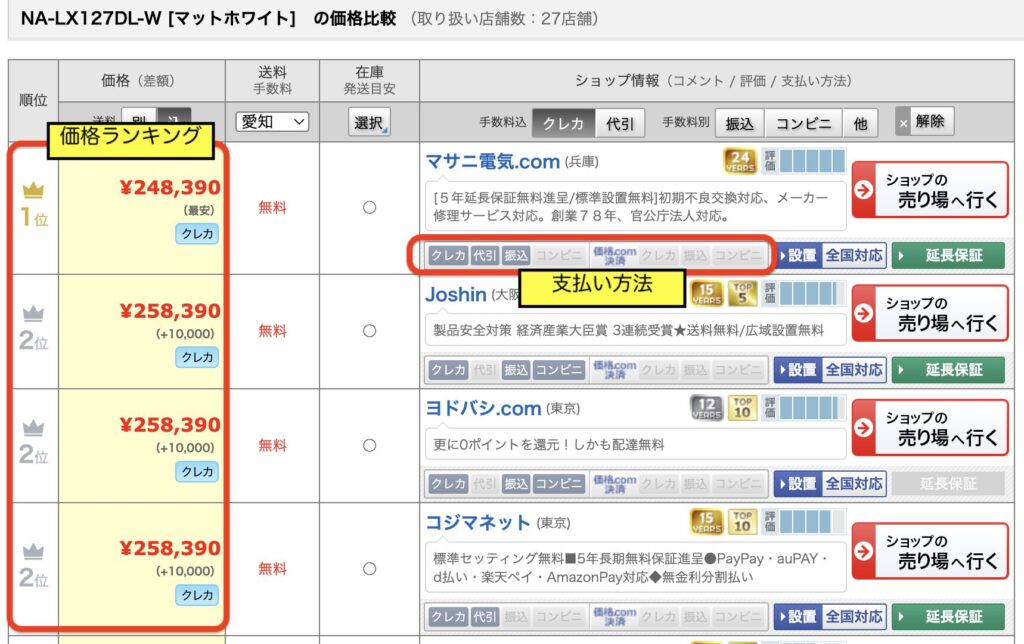Click comment 更に0ポイントを還元！しかも配達無料
The width and height of the screenshot is (1024, 644).
[x=549, y=445]
